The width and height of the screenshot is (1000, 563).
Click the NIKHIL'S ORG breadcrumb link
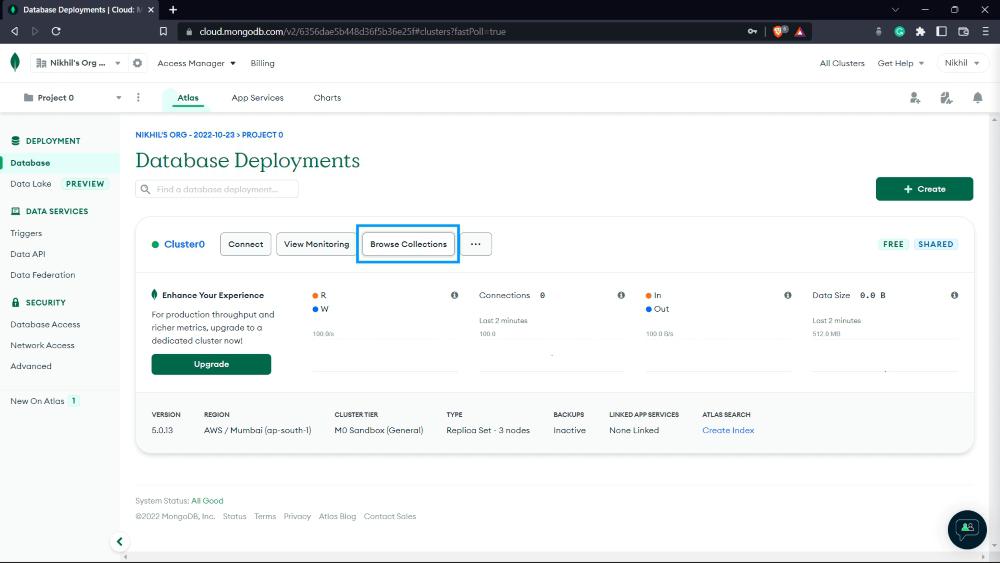184,135
